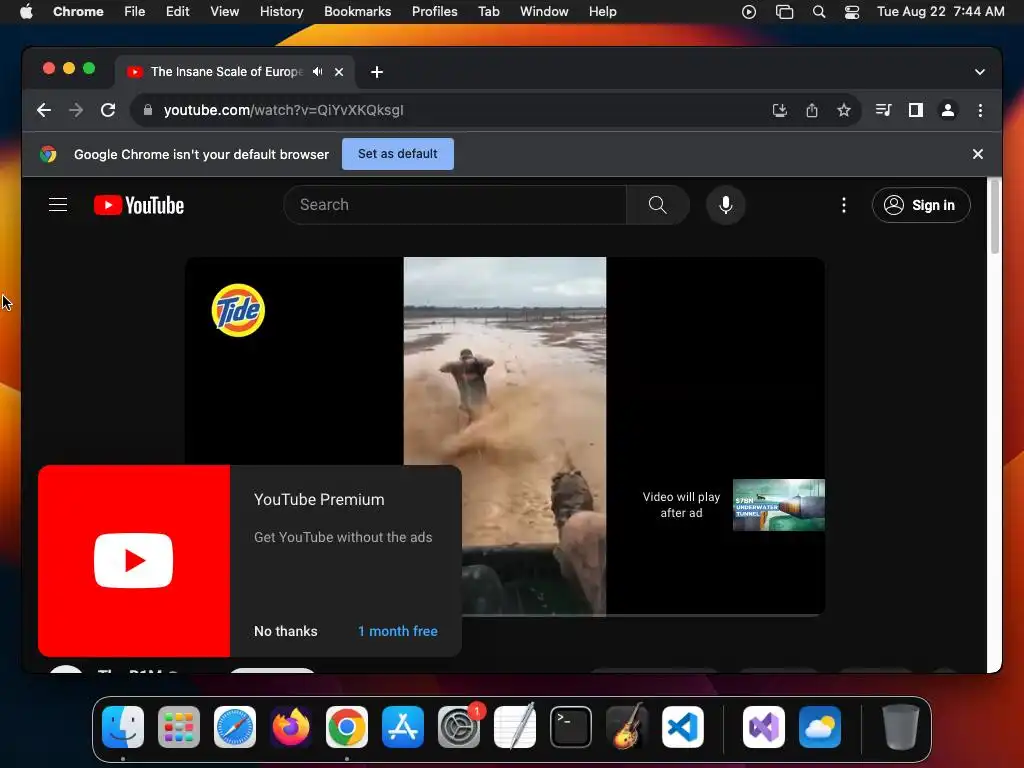Click the red YouTube Premium play logo
The width and height of the screenshot is (1024, 768).
[134, 561]
